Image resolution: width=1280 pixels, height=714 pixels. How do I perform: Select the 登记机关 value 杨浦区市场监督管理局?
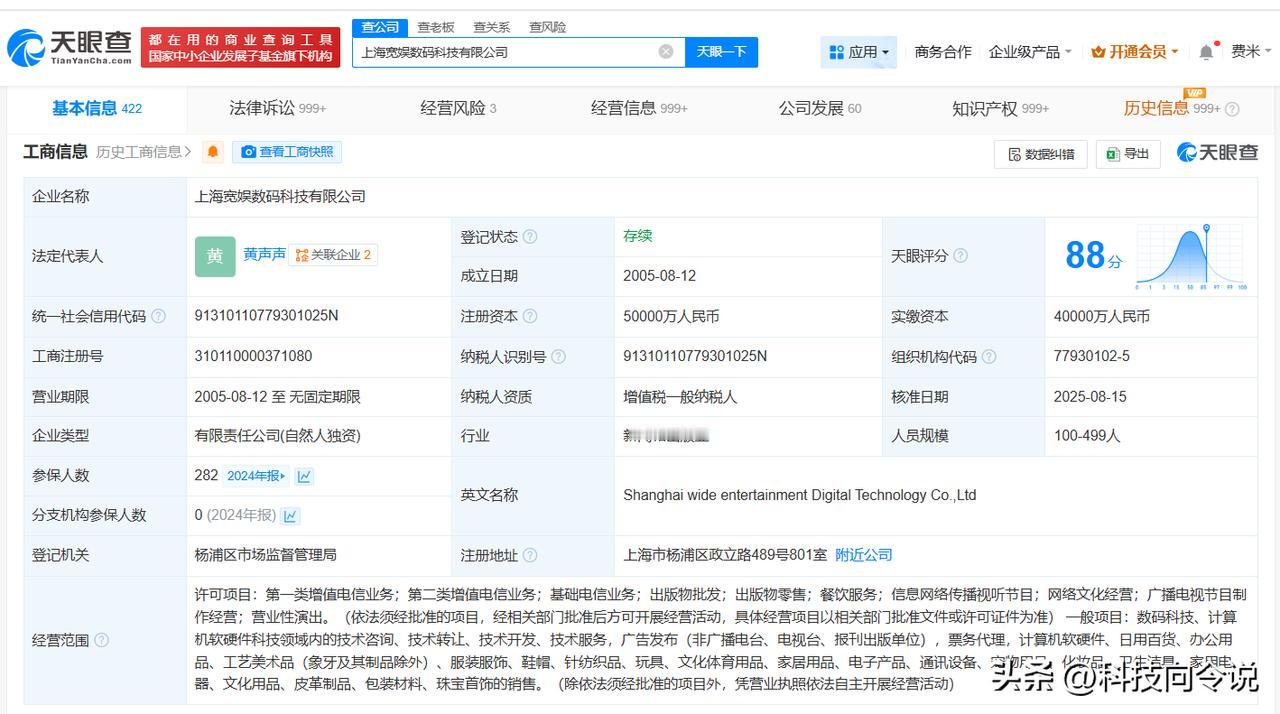[265, 555]
